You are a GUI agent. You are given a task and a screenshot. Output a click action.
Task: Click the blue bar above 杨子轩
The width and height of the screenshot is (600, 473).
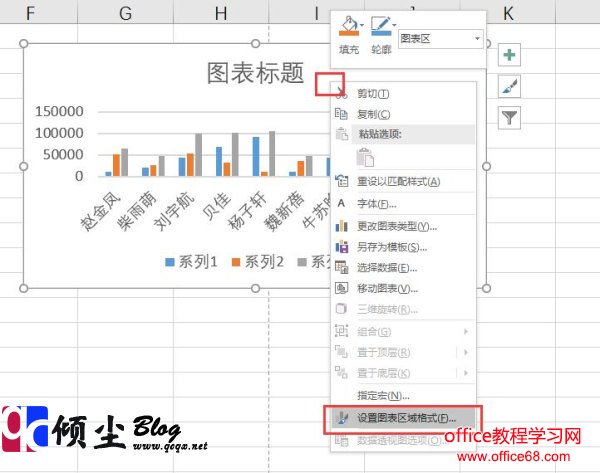pyautogui.click(x=256, y=157)
